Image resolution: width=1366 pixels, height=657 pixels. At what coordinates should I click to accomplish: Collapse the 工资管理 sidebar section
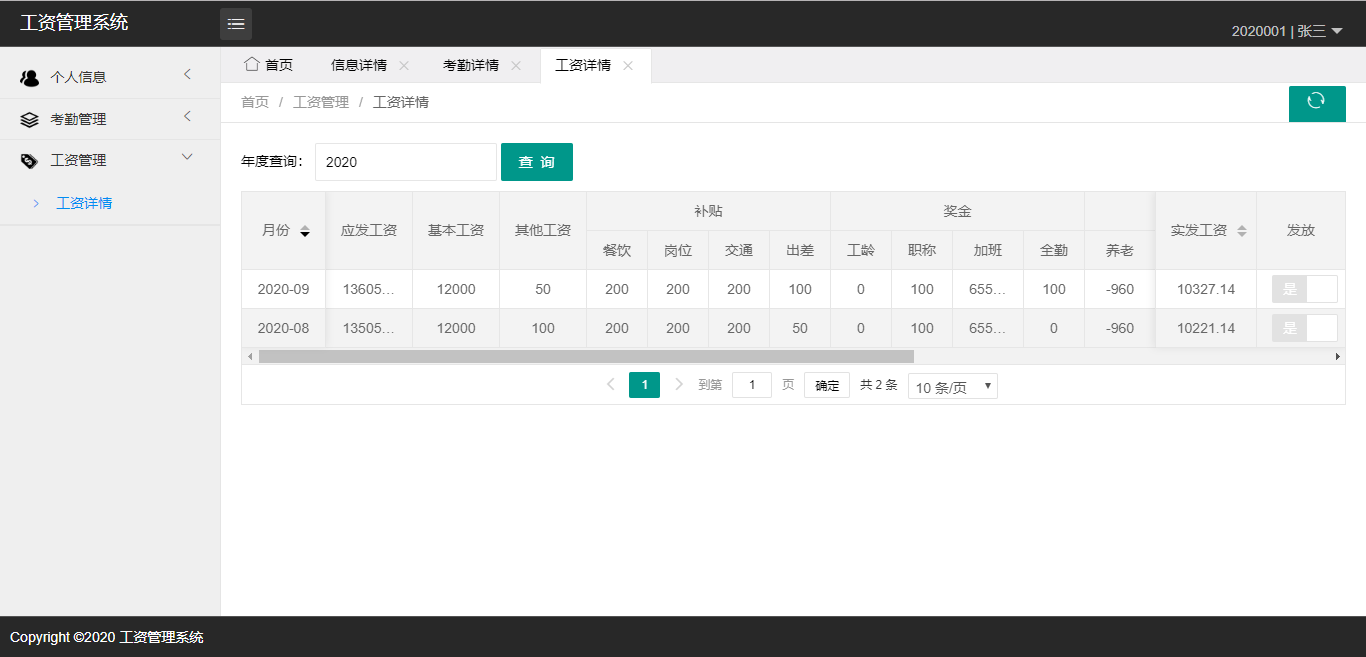click(110, 159)
